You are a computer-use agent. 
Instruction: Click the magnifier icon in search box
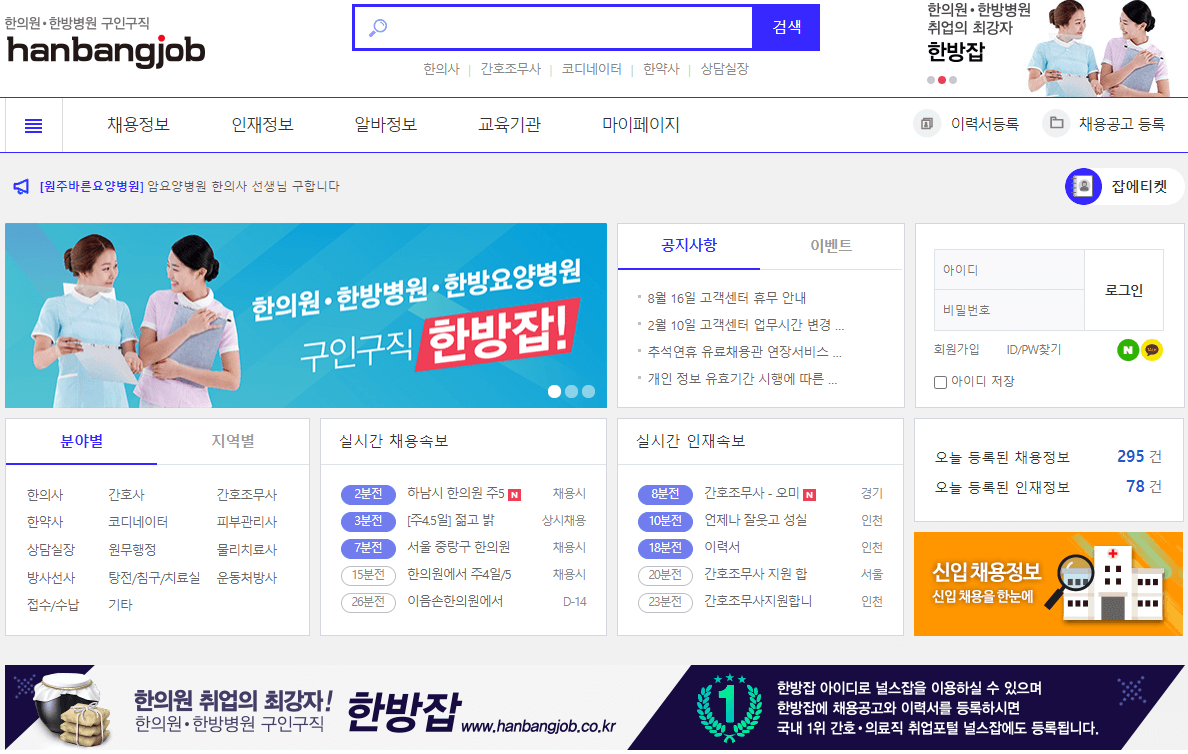pyautogui.click(x=378, y=28)
